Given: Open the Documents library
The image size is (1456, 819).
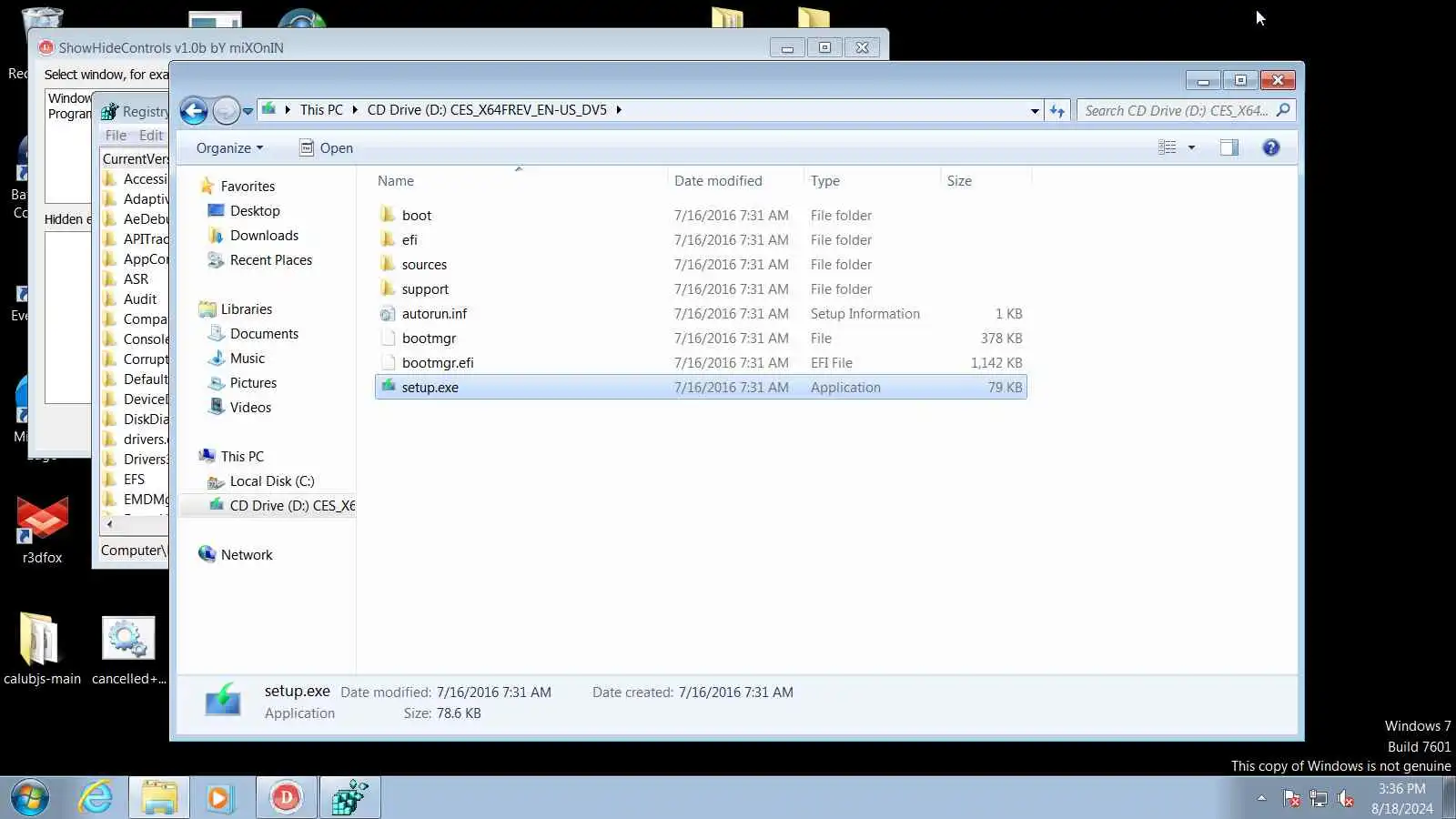Looking at the screenshot, I should (264, 334).
